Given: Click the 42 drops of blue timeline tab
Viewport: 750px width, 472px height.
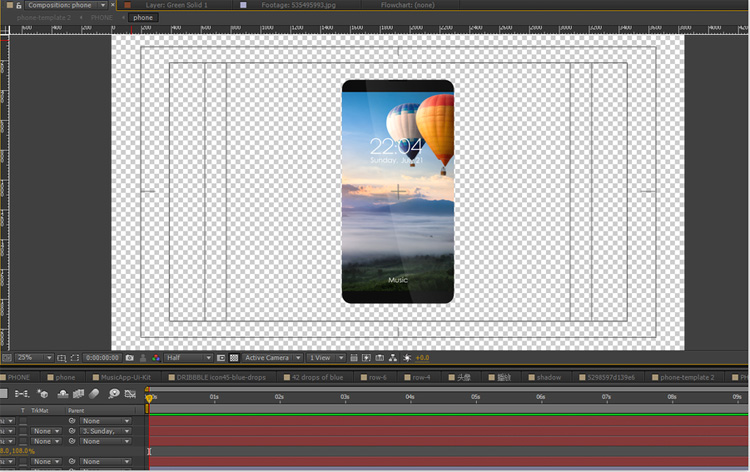Looking at the screenshot, I should pos(316,377).
